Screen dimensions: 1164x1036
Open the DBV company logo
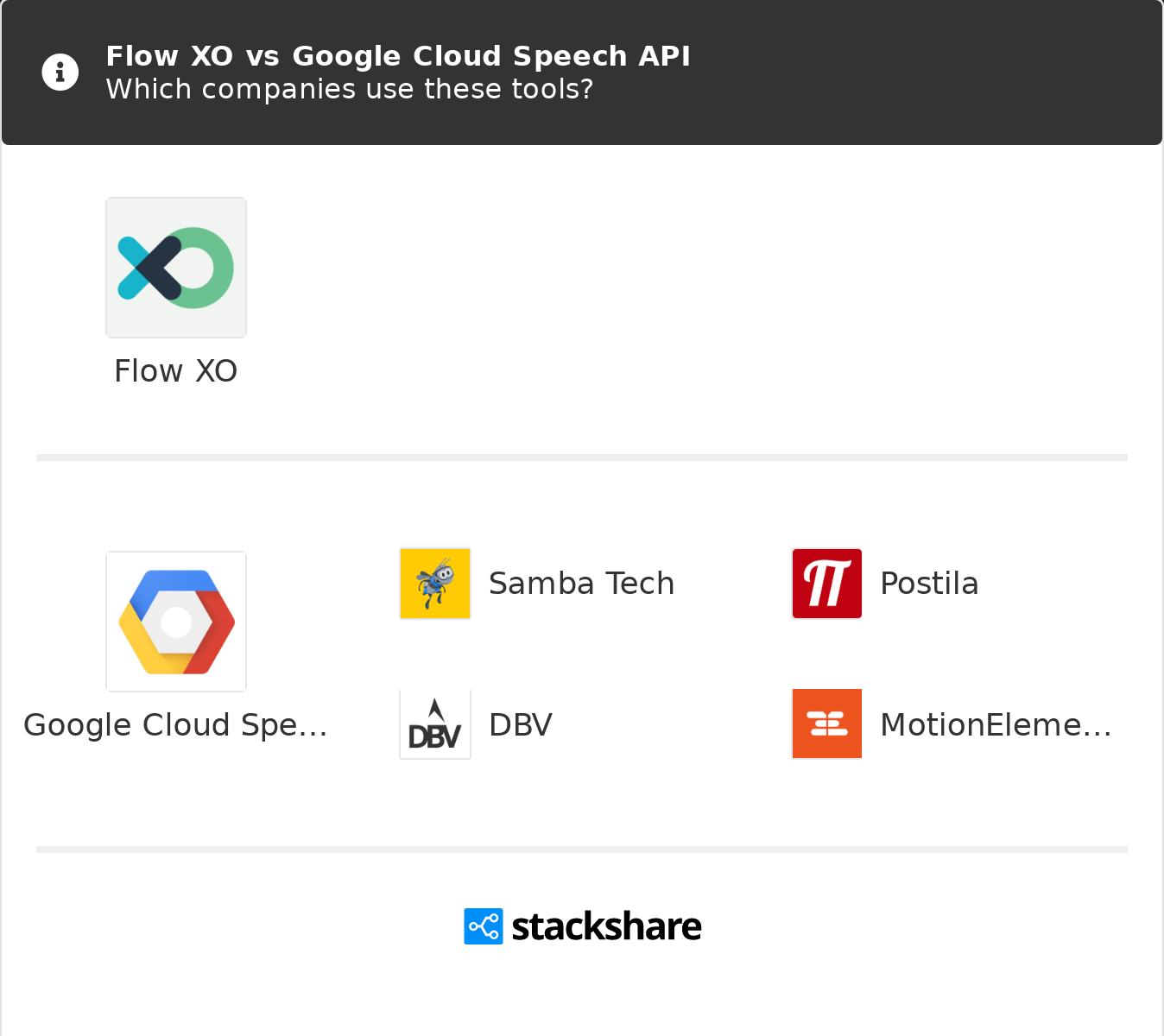[x=435, y=724]
